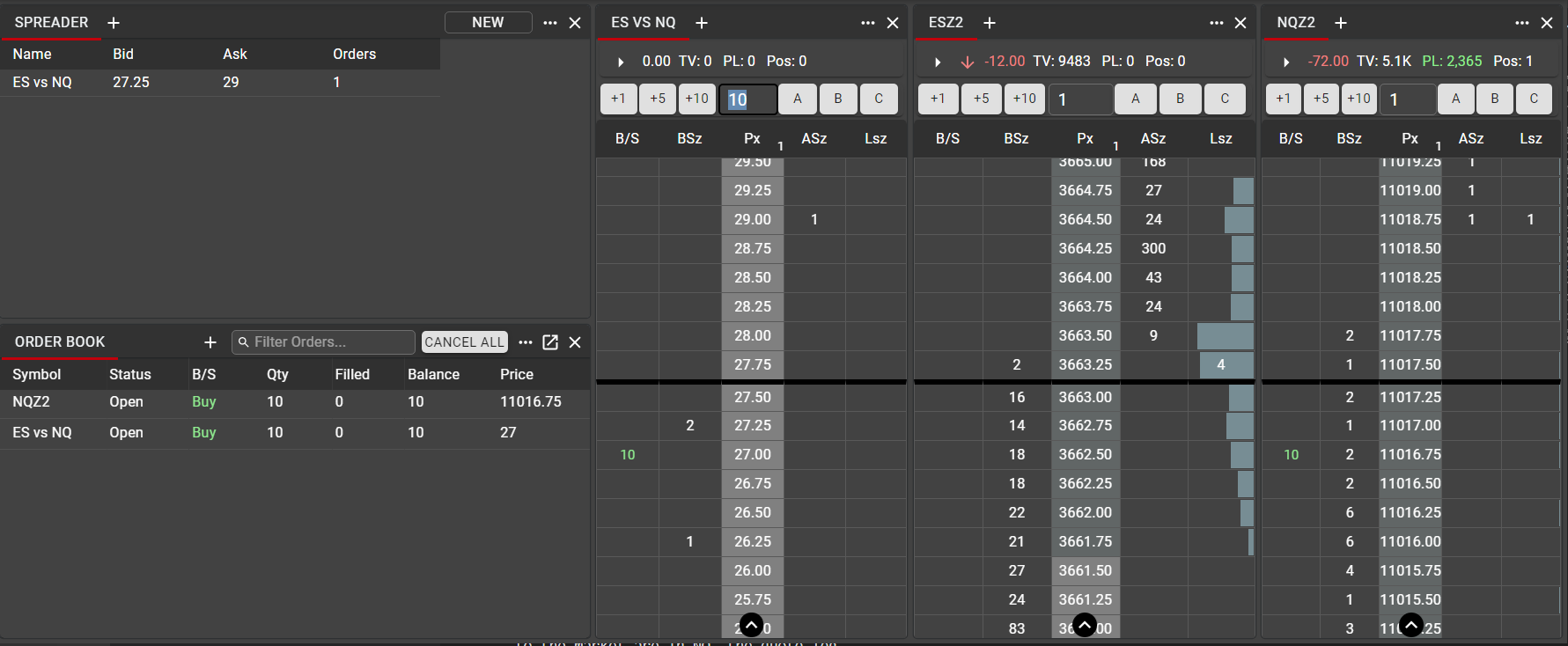Open the Spreader panel more options menu

pyautogui.click(x=550, y=23)
